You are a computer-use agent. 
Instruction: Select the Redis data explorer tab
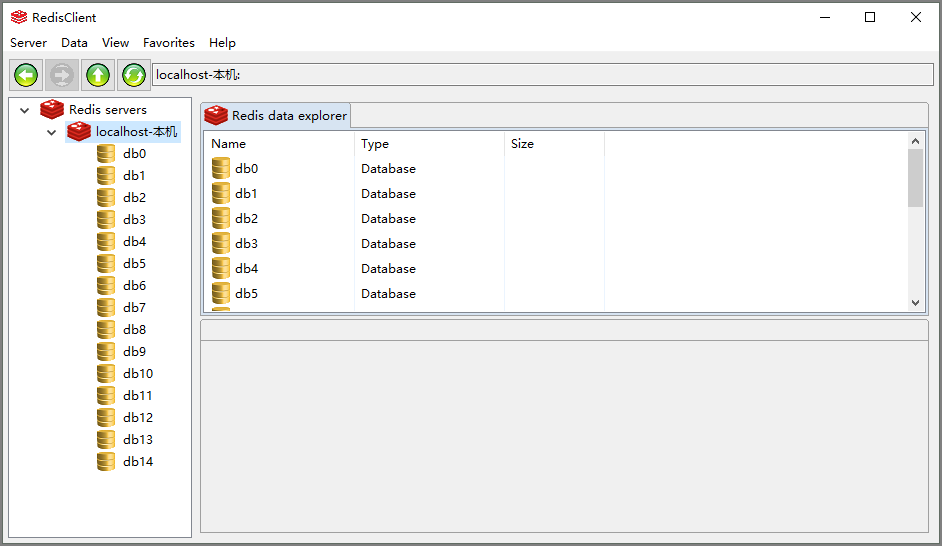pyautogui.click(x=276, y=115)
